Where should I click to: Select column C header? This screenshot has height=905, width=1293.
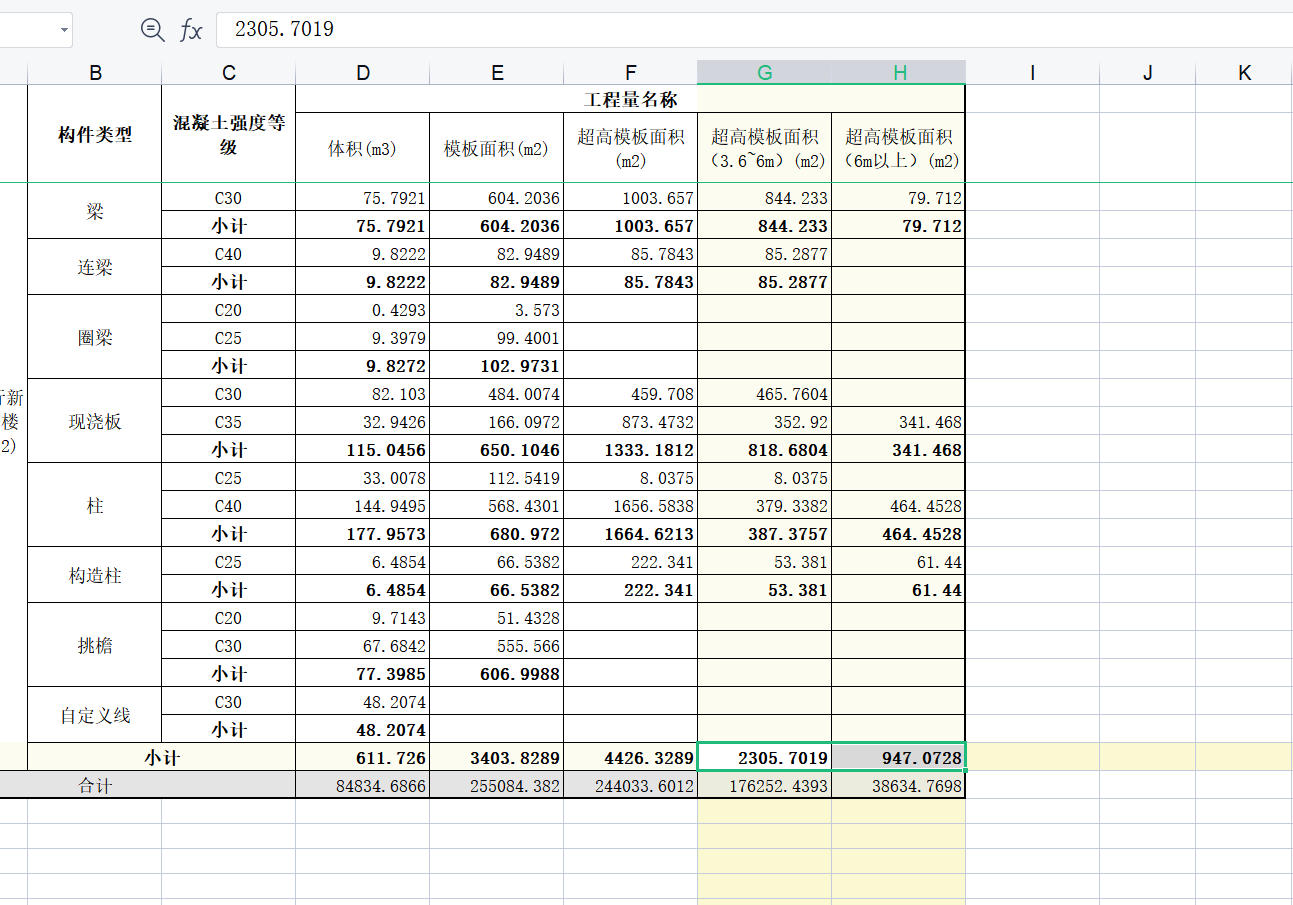pos(229,72)
